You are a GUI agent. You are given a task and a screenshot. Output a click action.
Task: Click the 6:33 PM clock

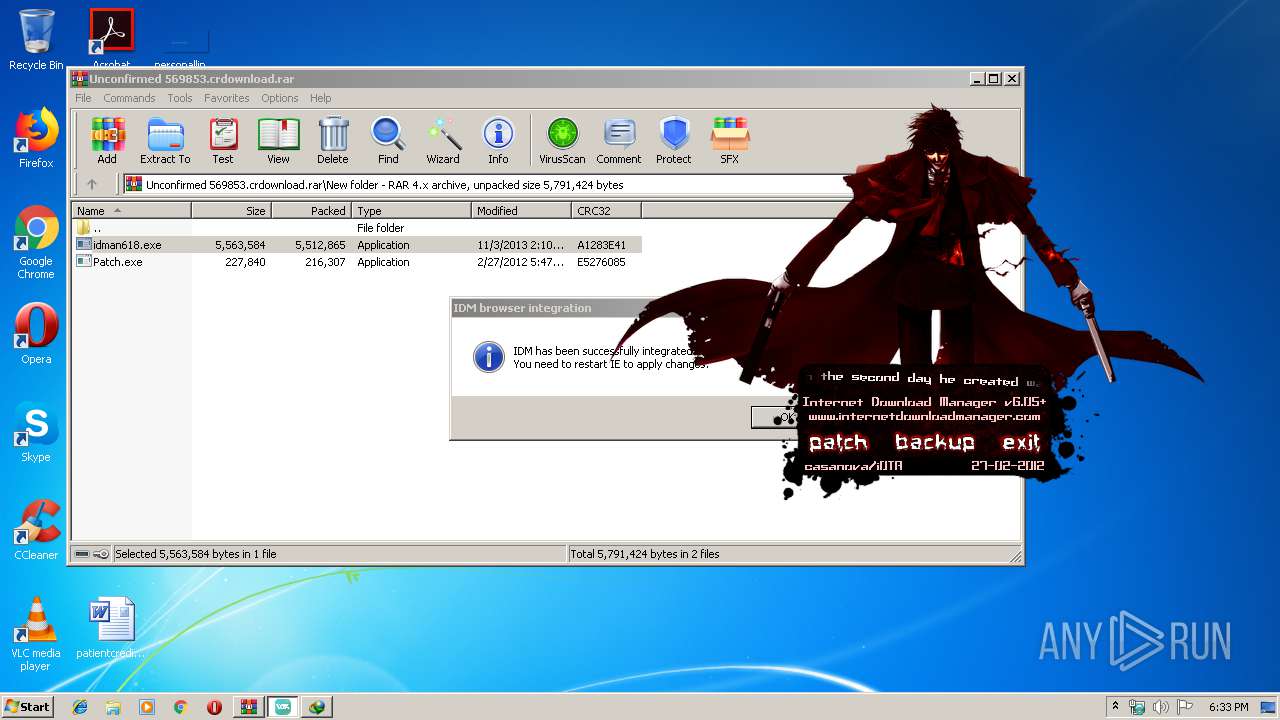pyautogui.click(x=1229, y=707)
